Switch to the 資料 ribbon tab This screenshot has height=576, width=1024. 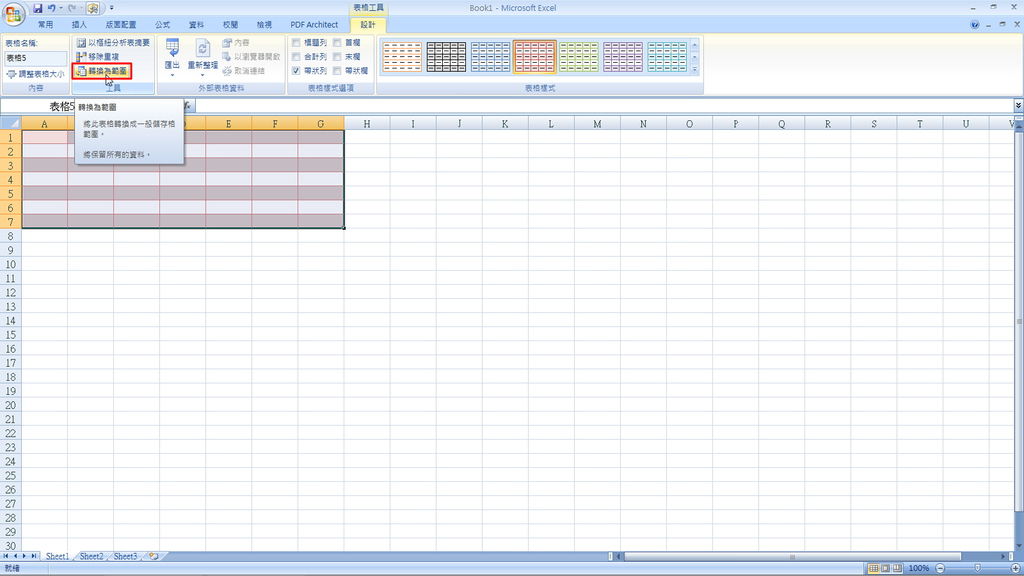click(x=197, y=25)
